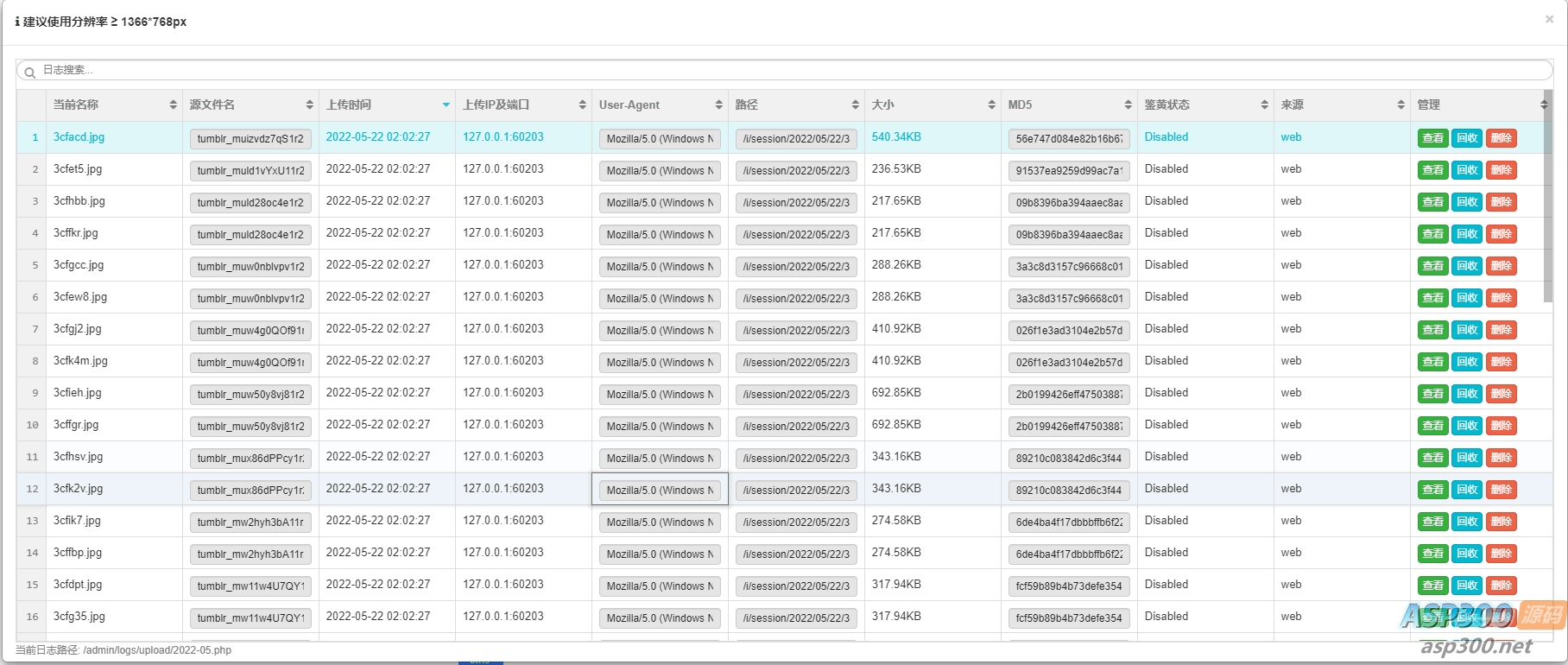
Task: Sort by User-Agent using its sort icon
Action: tap(718, 104)
